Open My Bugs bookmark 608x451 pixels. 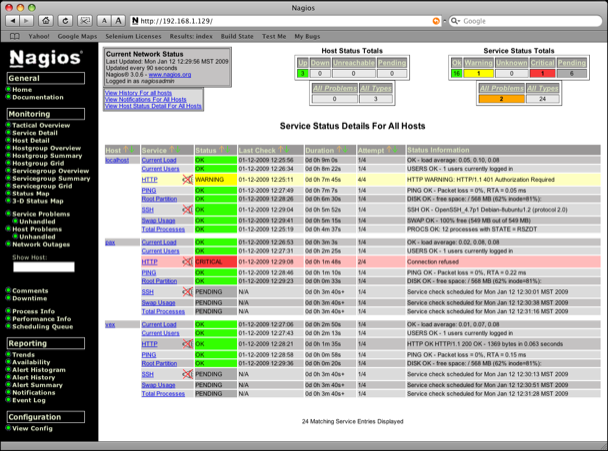click(x=307, y=36)
